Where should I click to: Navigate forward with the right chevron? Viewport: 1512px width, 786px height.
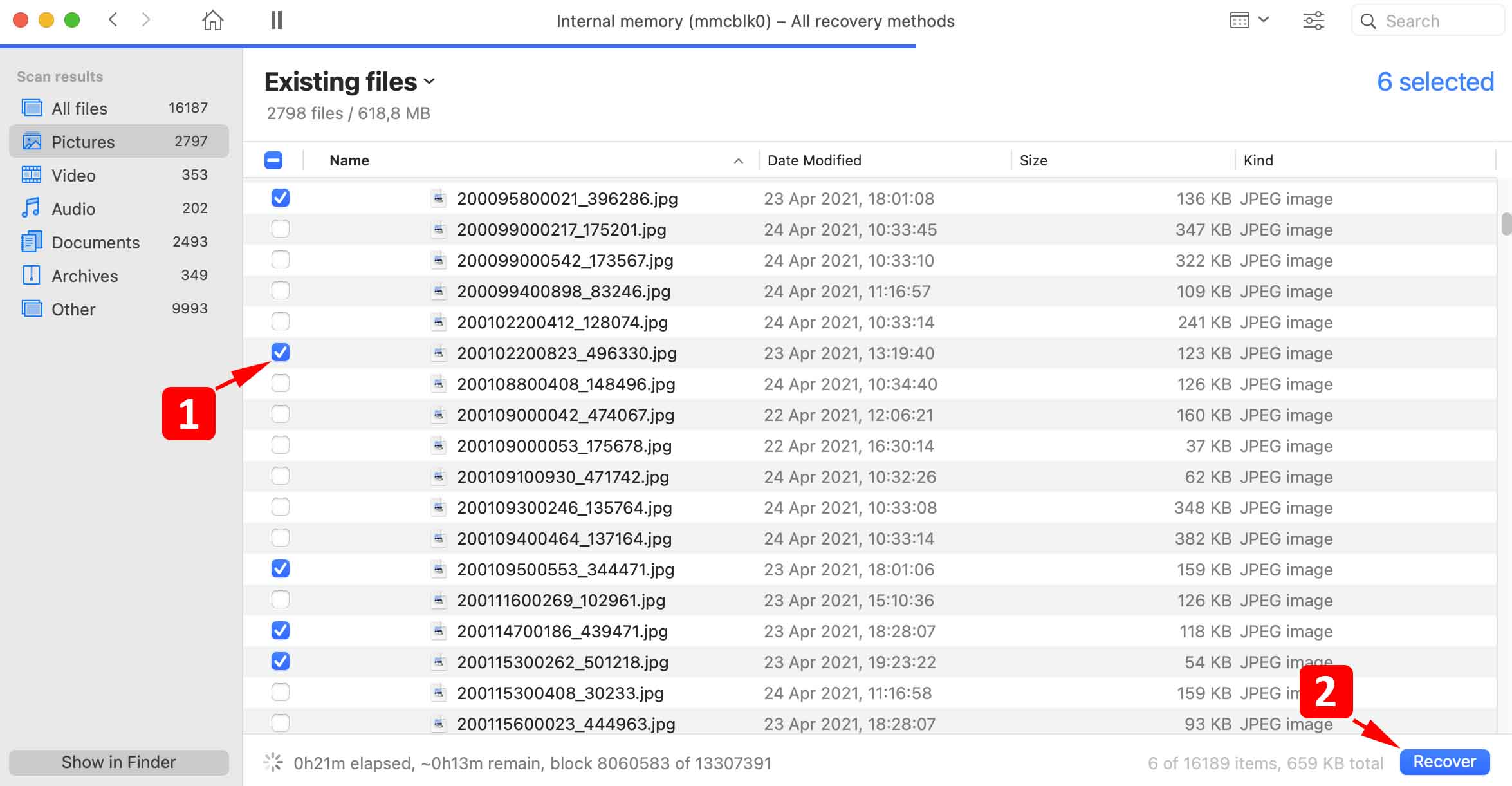(x=145, y=20)
